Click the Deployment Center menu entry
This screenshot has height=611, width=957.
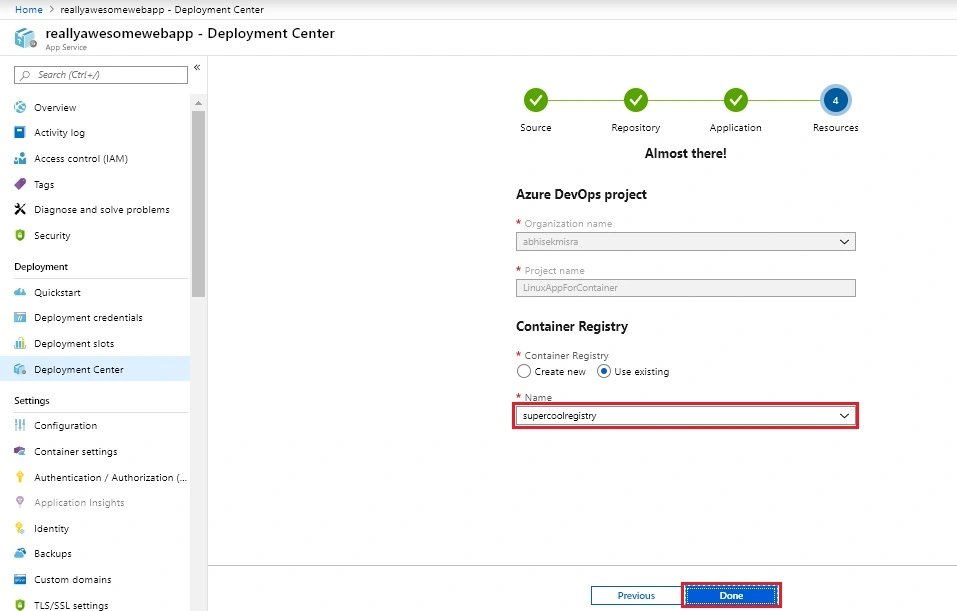(x=79, y=369)
